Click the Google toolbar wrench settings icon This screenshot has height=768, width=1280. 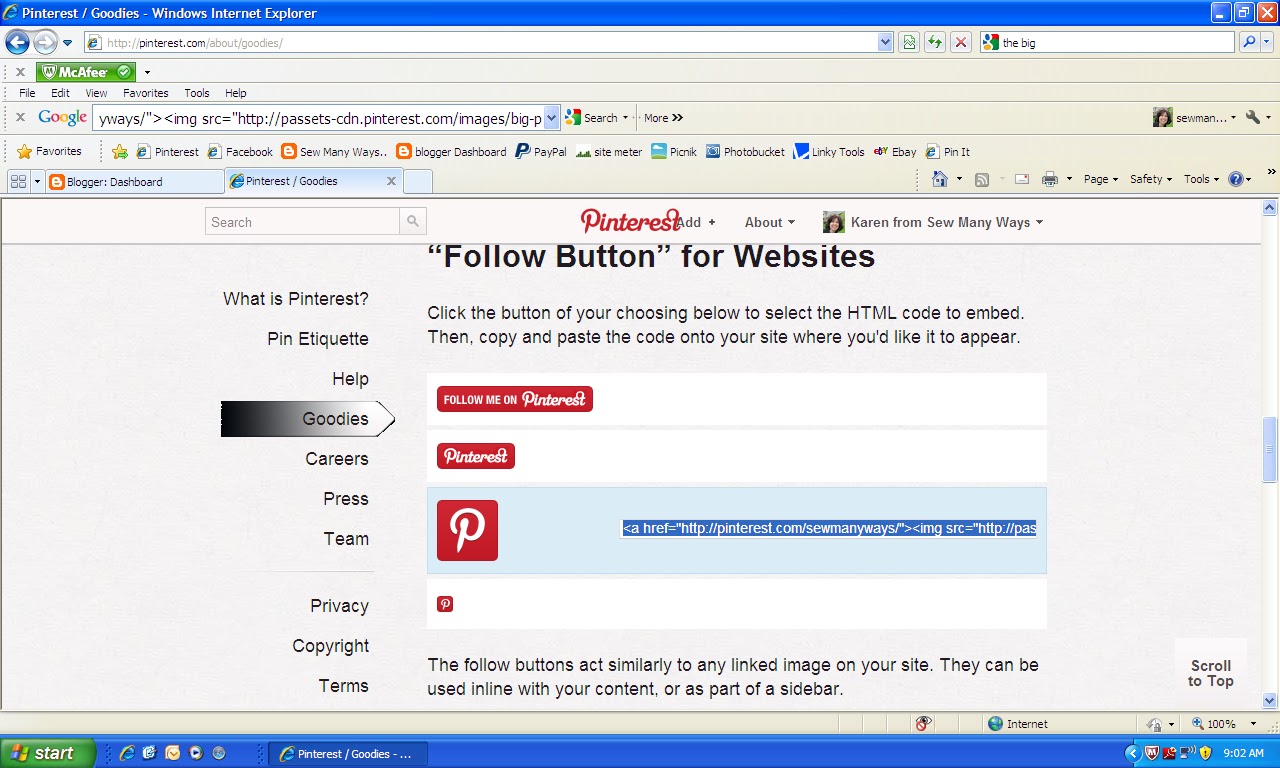pyautogui.click(x=1252, y=117)
